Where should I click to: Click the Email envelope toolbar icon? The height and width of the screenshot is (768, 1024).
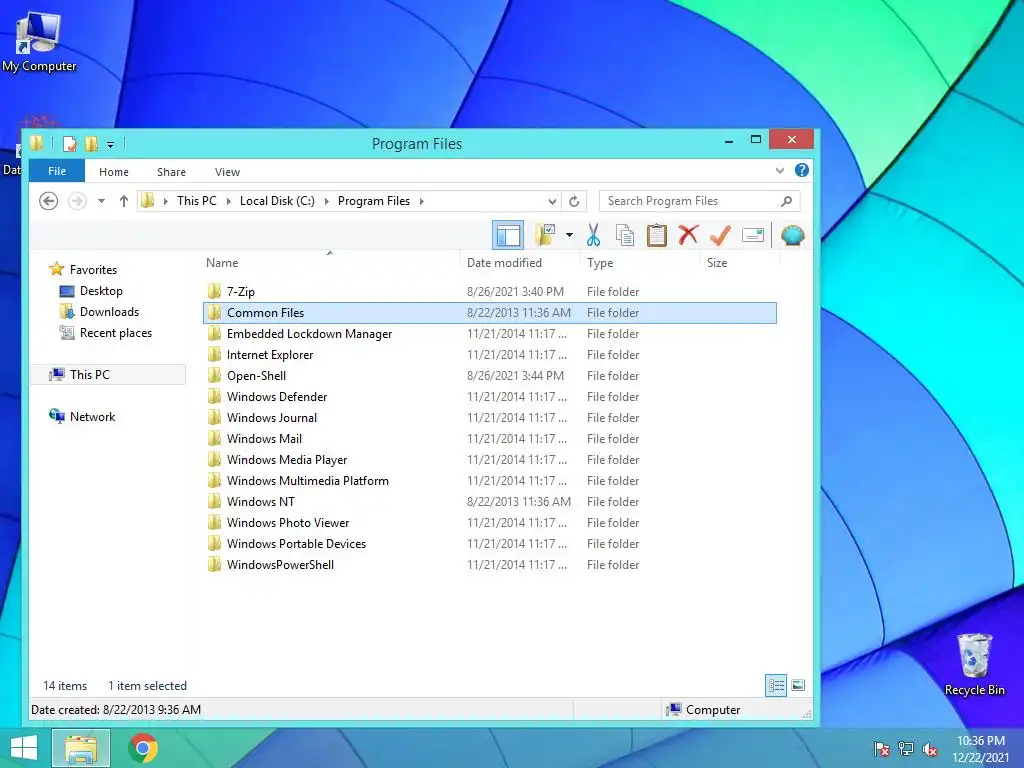pyautogui.click(x=753, y=235)
